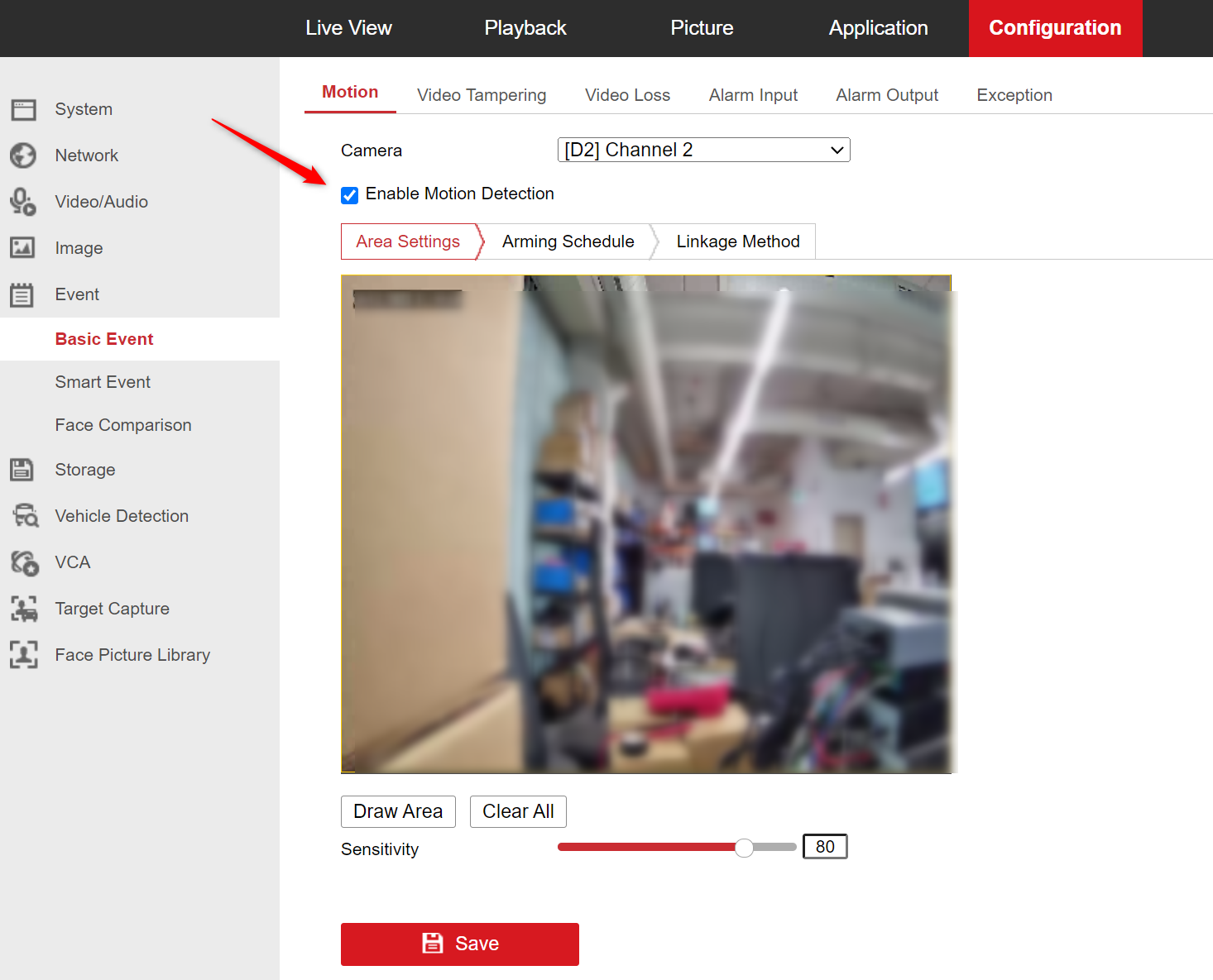The height and width of the screenshot is (980, 1213).
Task: Click the Clear All button
Action: click(518, 811)
